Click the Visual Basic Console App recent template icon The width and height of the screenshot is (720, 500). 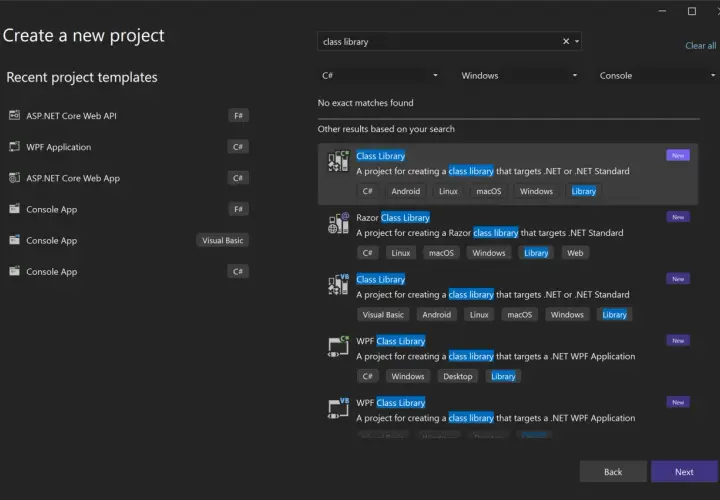[x=15, y=240]
